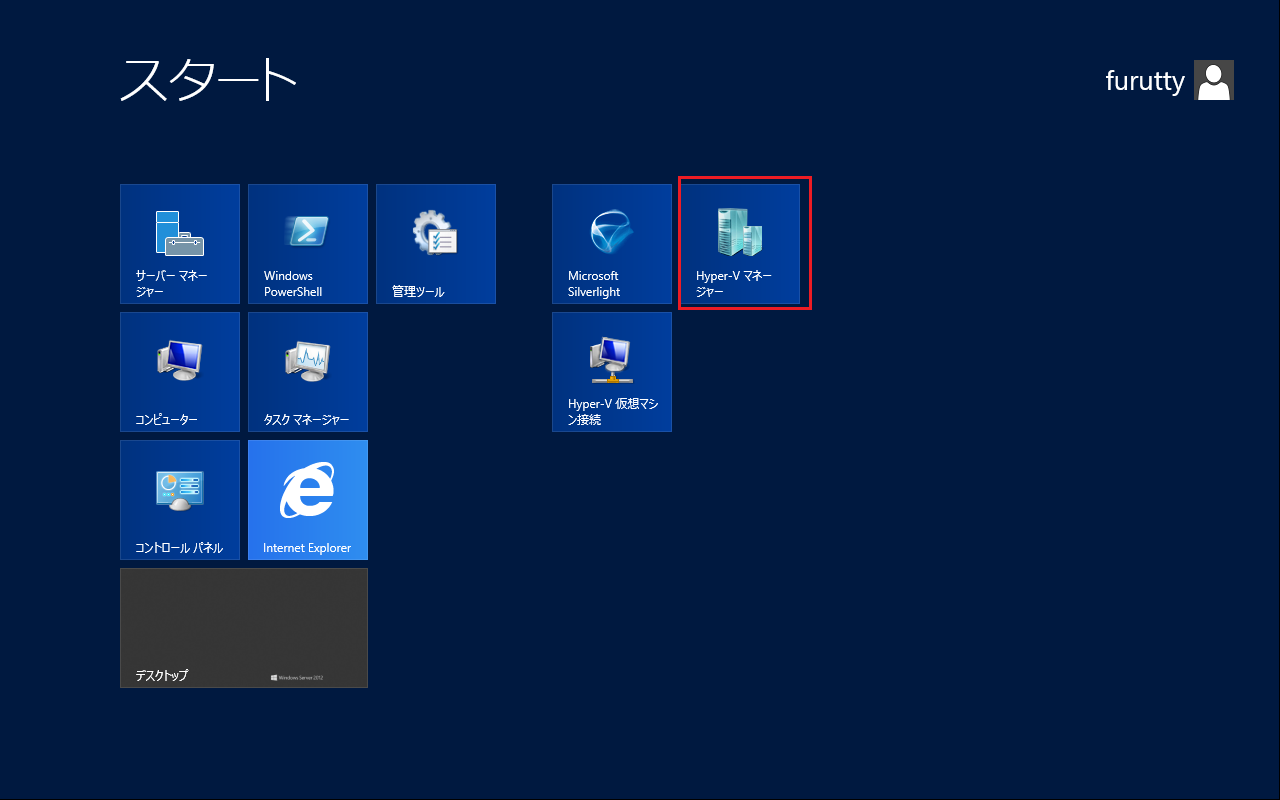Launch Internet Explorer tile

pyautogui.click(x=308, y=500)
